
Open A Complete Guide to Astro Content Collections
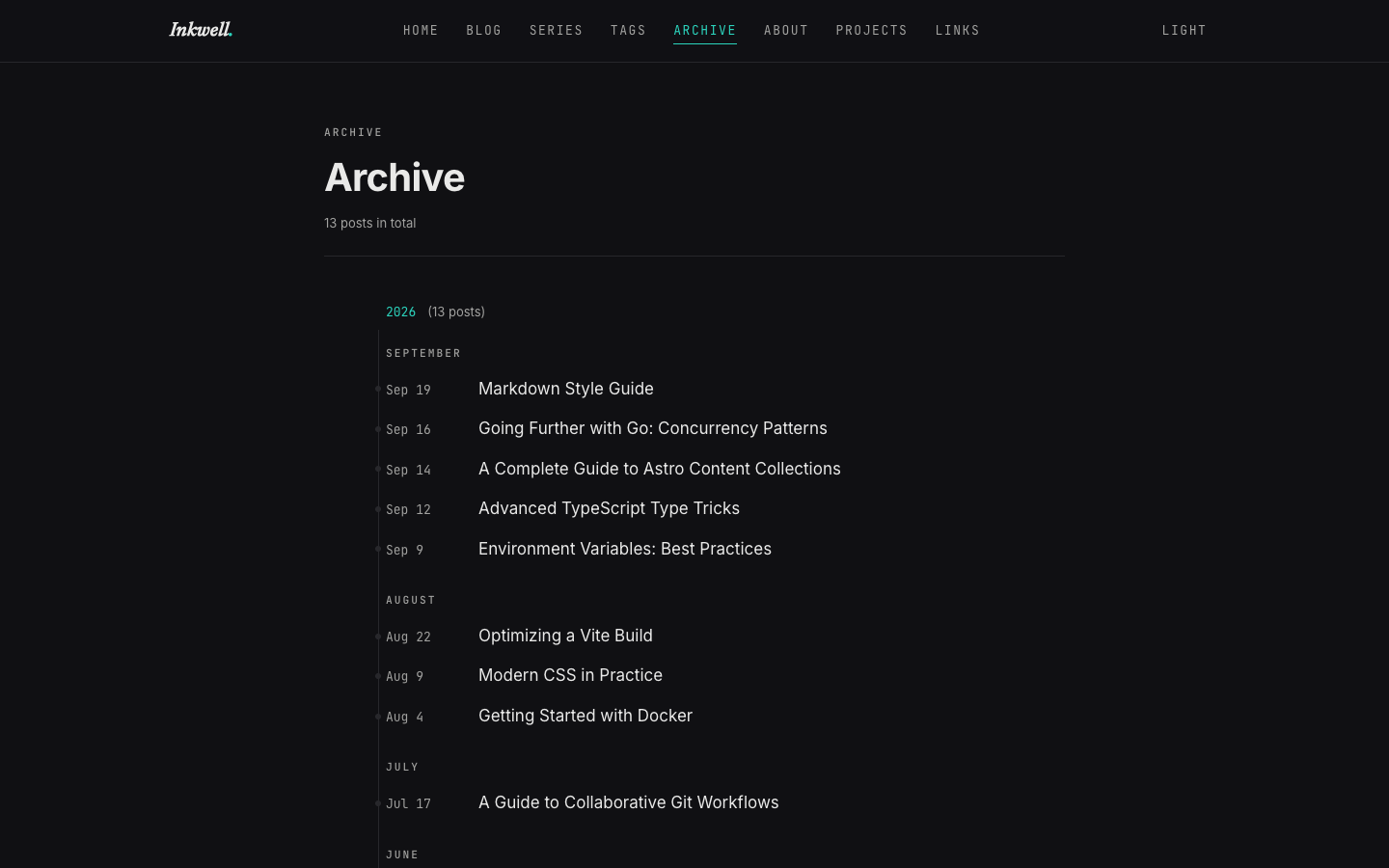click(x=660, y=469)
